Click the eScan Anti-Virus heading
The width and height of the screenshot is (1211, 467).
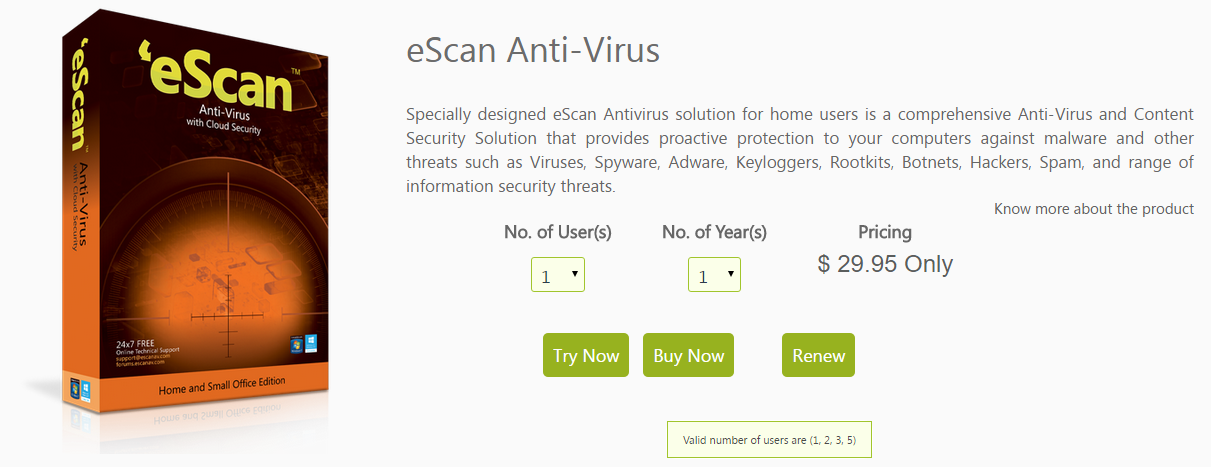pyautogui.click(x=533, y=50)
